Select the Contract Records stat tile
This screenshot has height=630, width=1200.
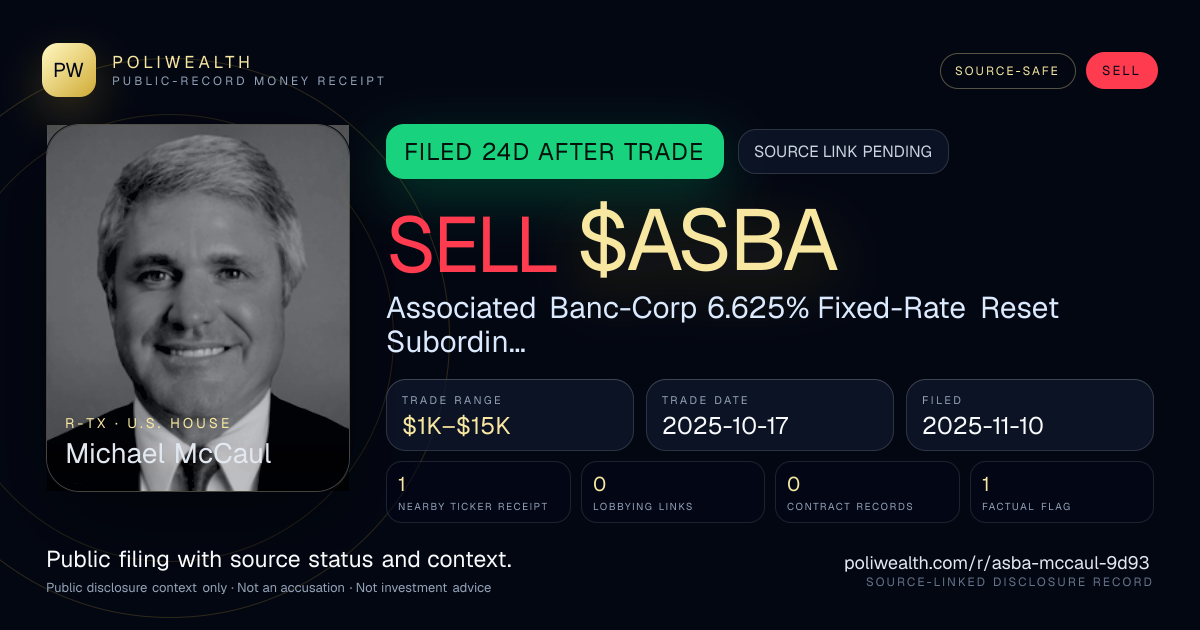coord(867,492)
